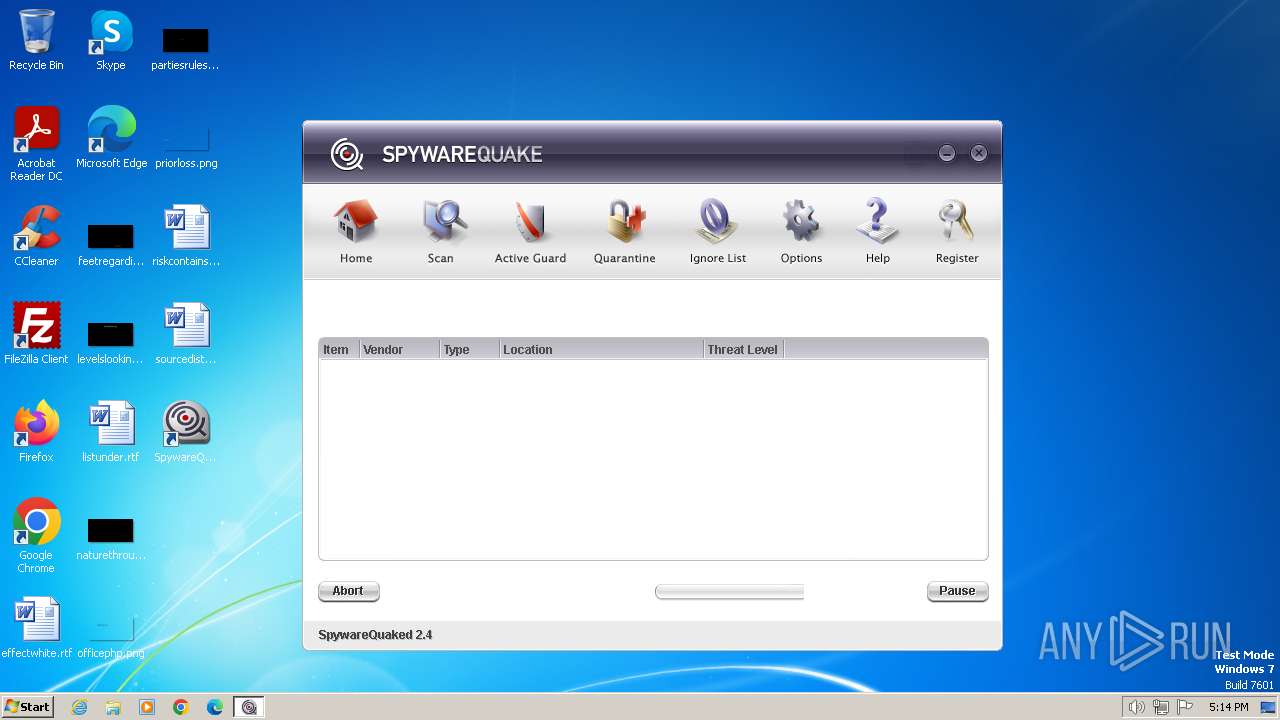Sort by Location column header
The image size is (1280, 720).
[x=601, y=349]
